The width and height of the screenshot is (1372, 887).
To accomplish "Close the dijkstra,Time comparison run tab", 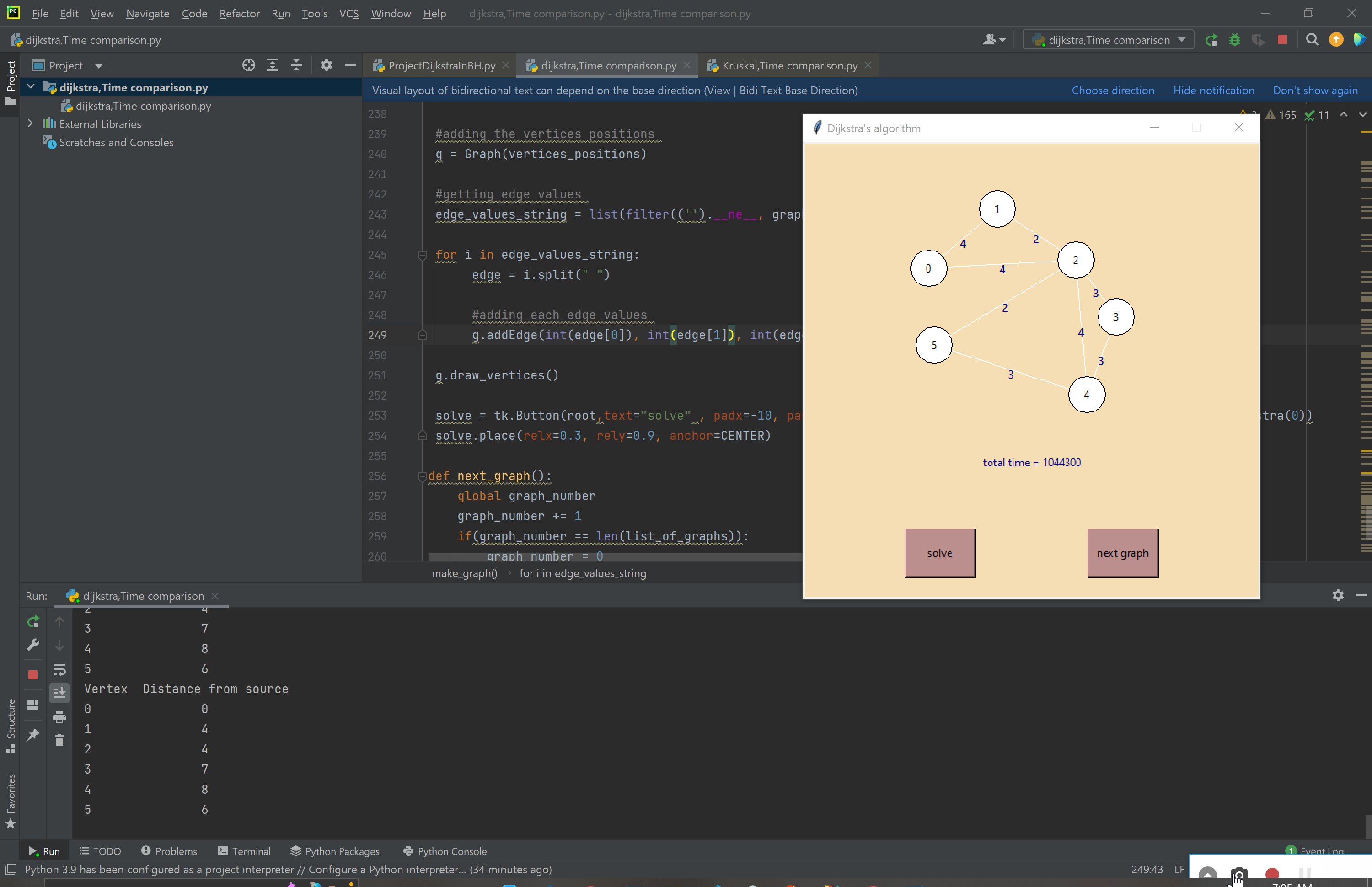I will 215,596.
